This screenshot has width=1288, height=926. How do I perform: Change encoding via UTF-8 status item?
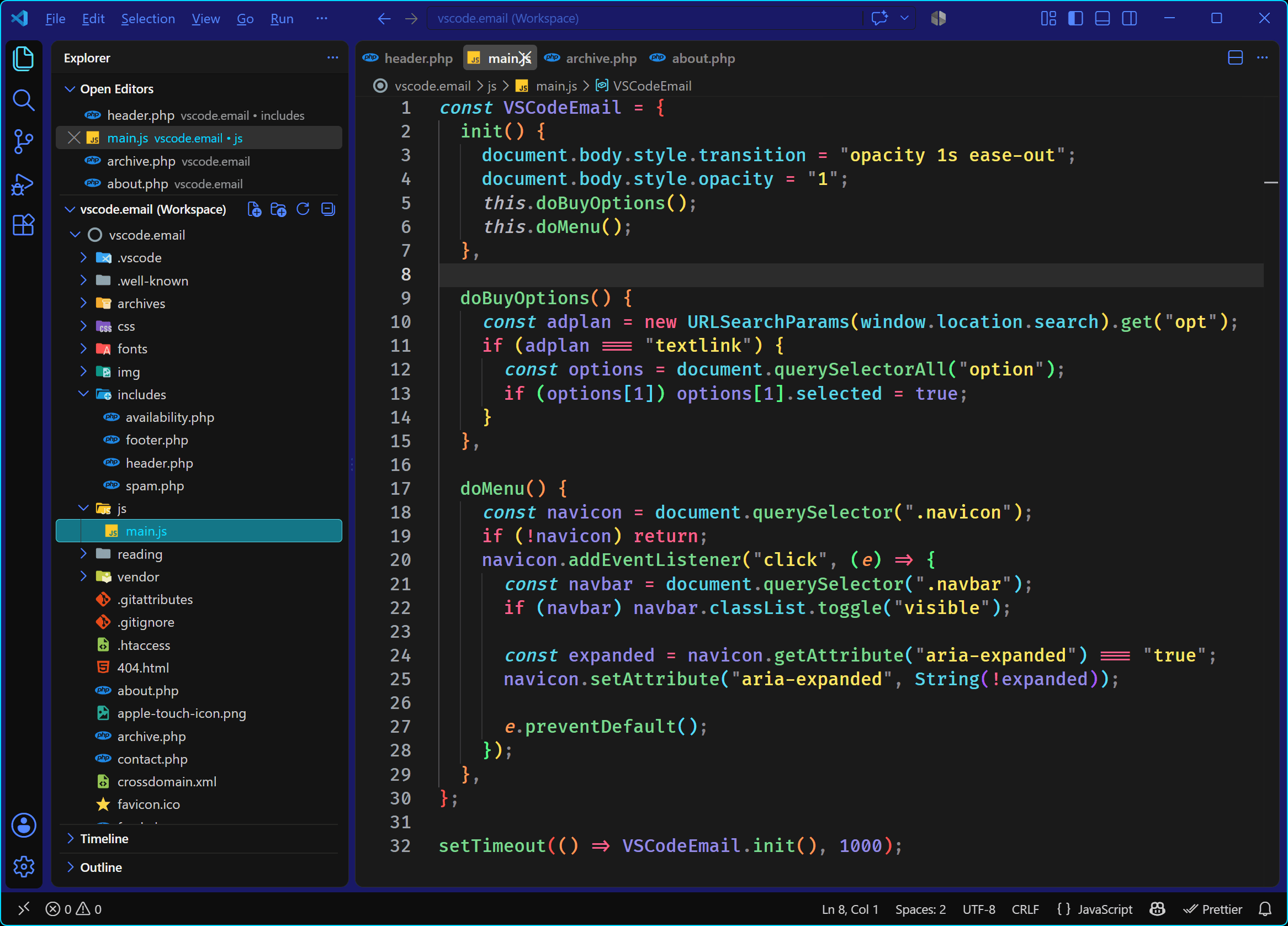(x=978, y=909)
